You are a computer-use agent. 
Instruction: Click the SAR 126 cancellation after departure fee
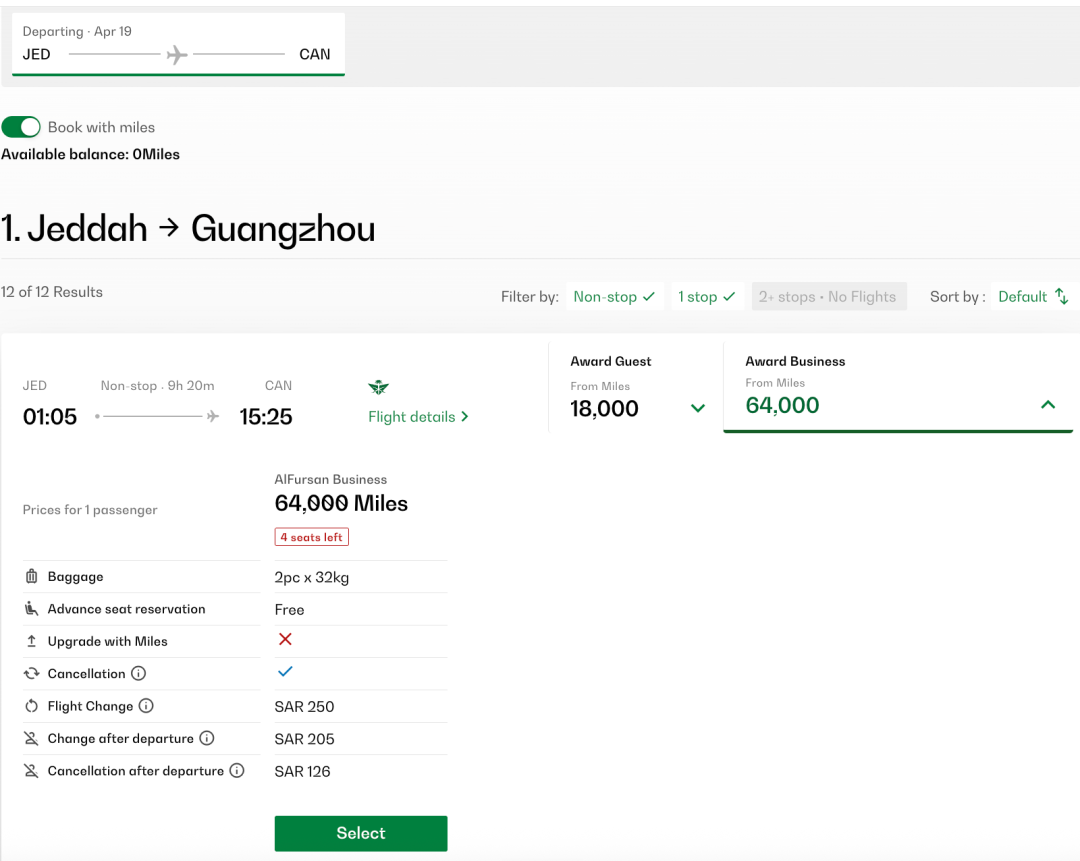302,771
